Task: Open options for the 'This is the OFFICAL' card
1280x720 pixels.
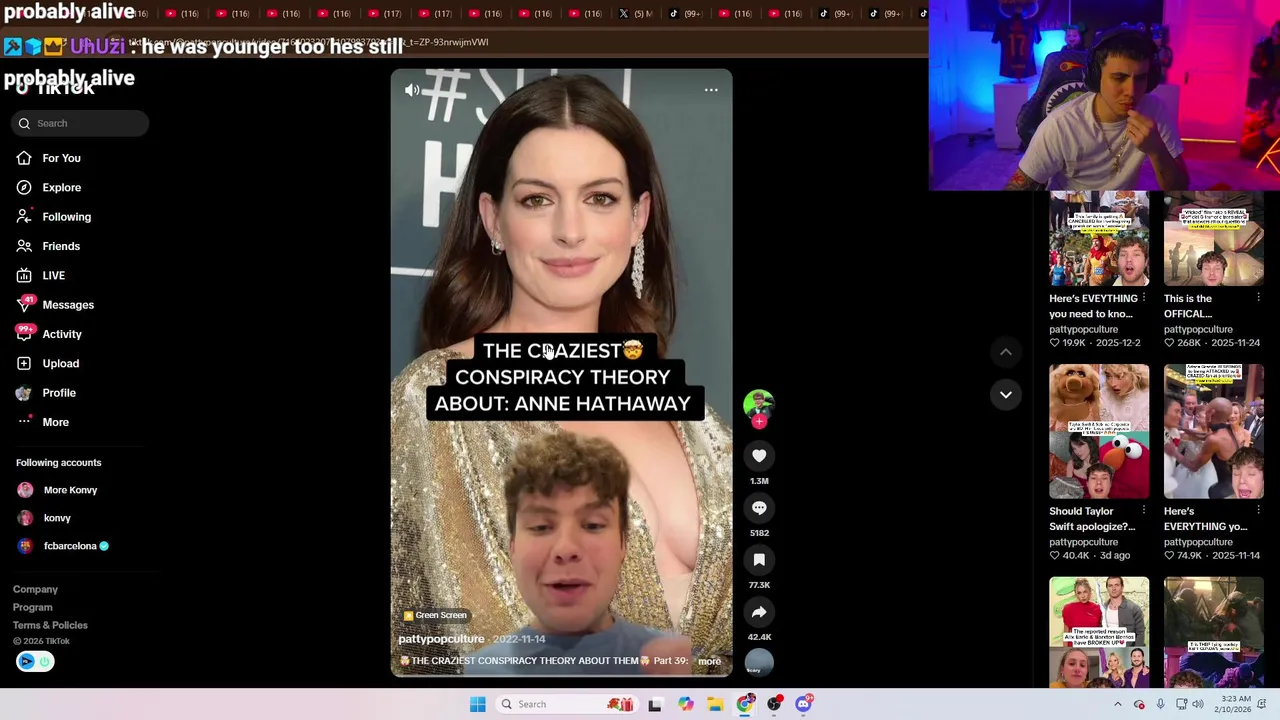Action: pos(1258,298)
